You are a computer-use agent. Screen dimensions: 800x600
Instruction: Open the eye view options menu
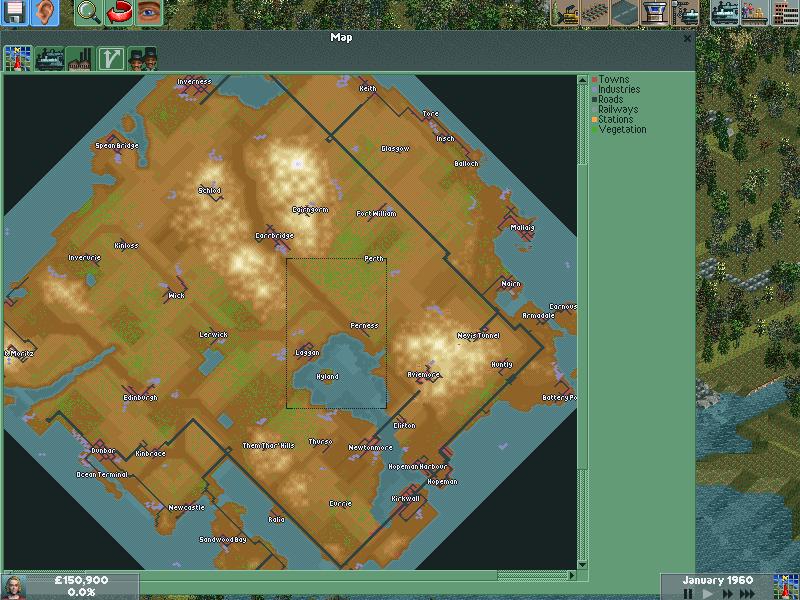point(148,13)
